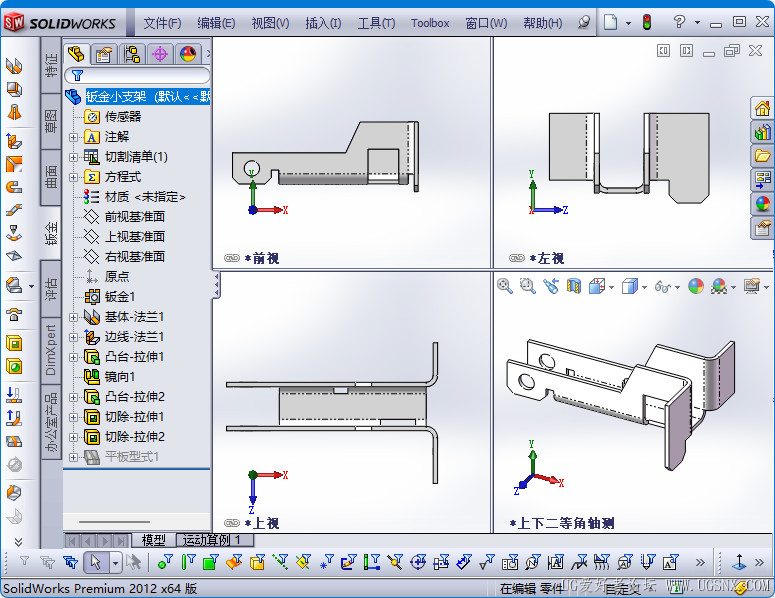Image resolution: width=775 pixels, height=598 pixels.
Task: Open the 文件(F) menu
Action: tap(162, 23)
